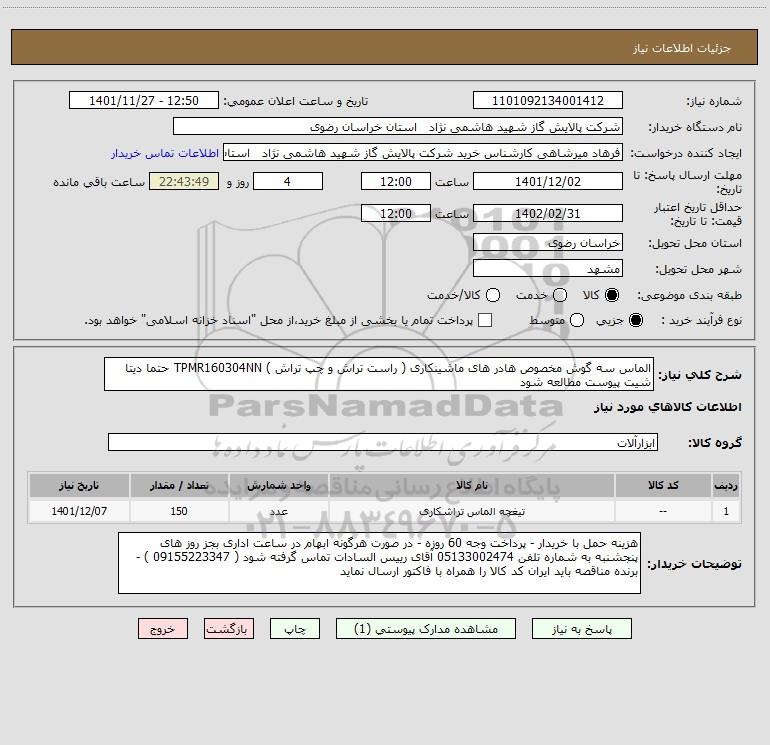
Task: Click the تعداد / مقدار column header
Action: coord(179,485)
